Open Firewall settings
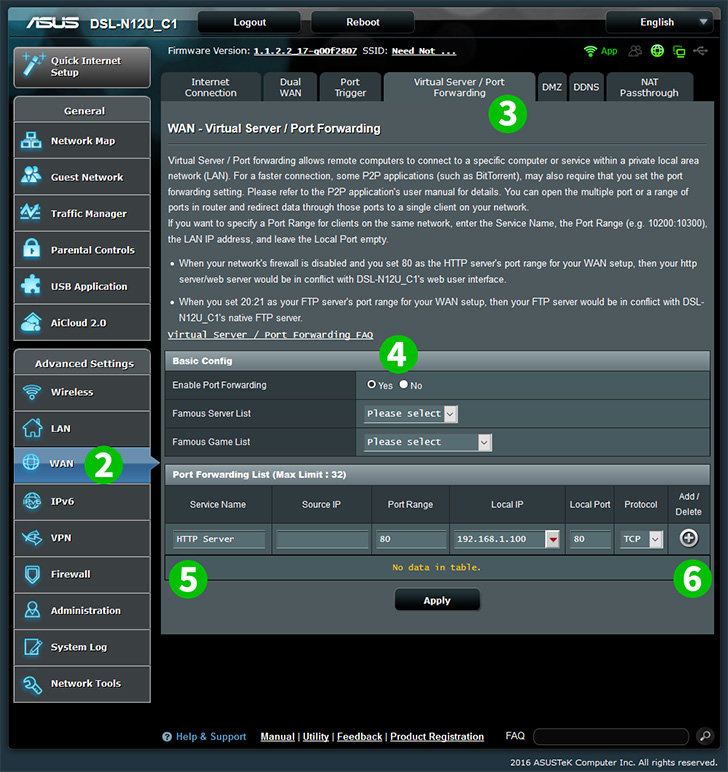 82,575
